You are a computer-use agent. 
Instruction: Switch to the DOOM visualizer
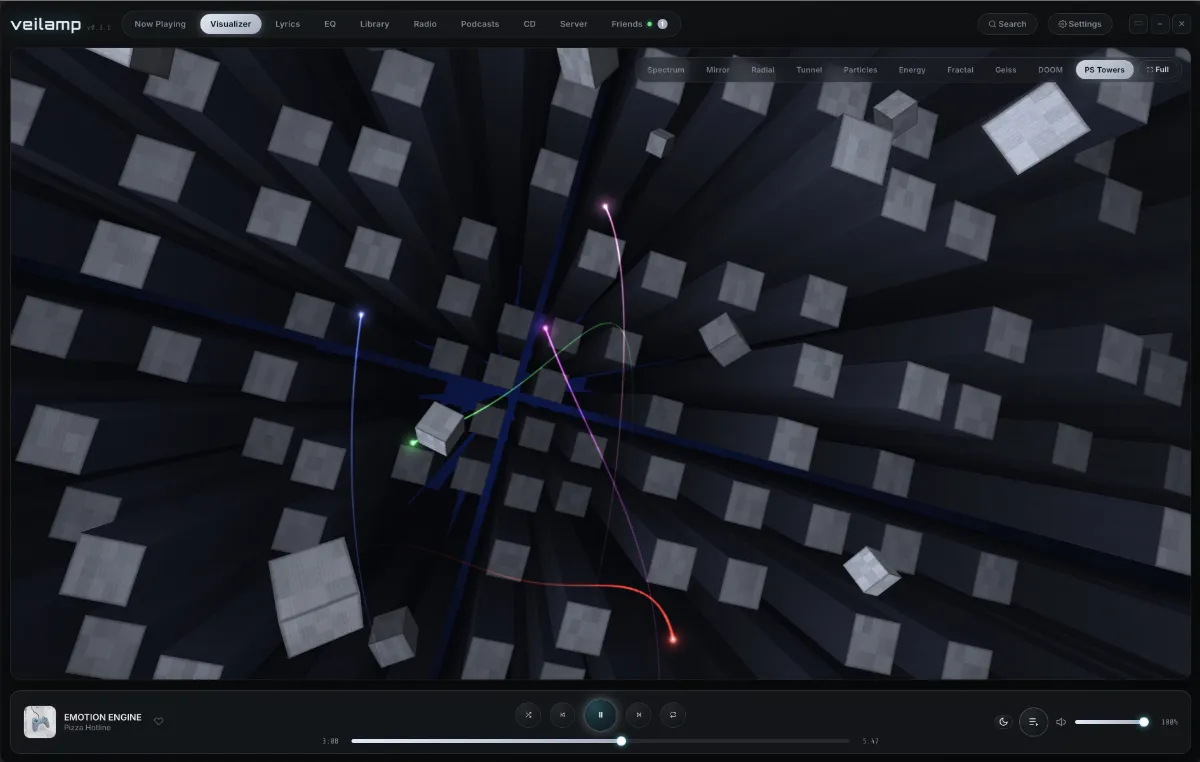1051,70
